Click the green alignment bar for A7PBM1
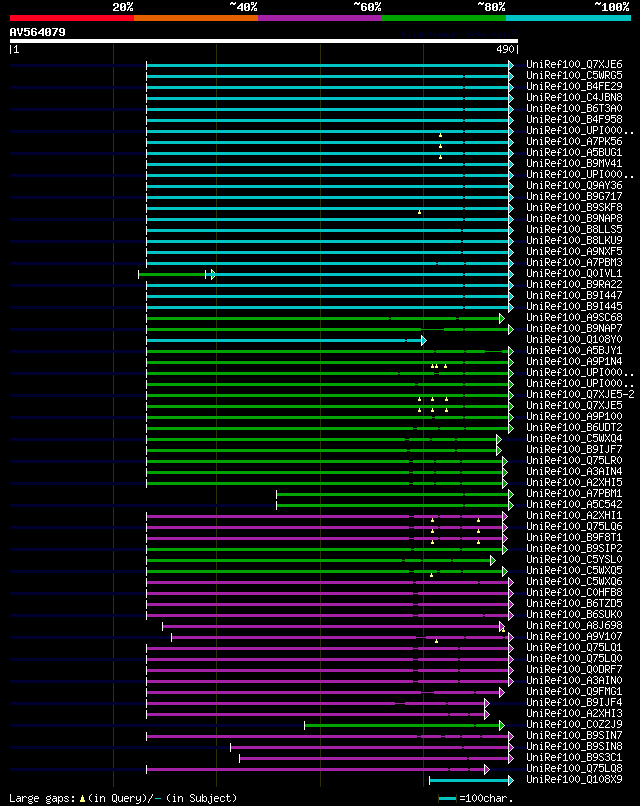640x806 pixels. coord(393,494)
